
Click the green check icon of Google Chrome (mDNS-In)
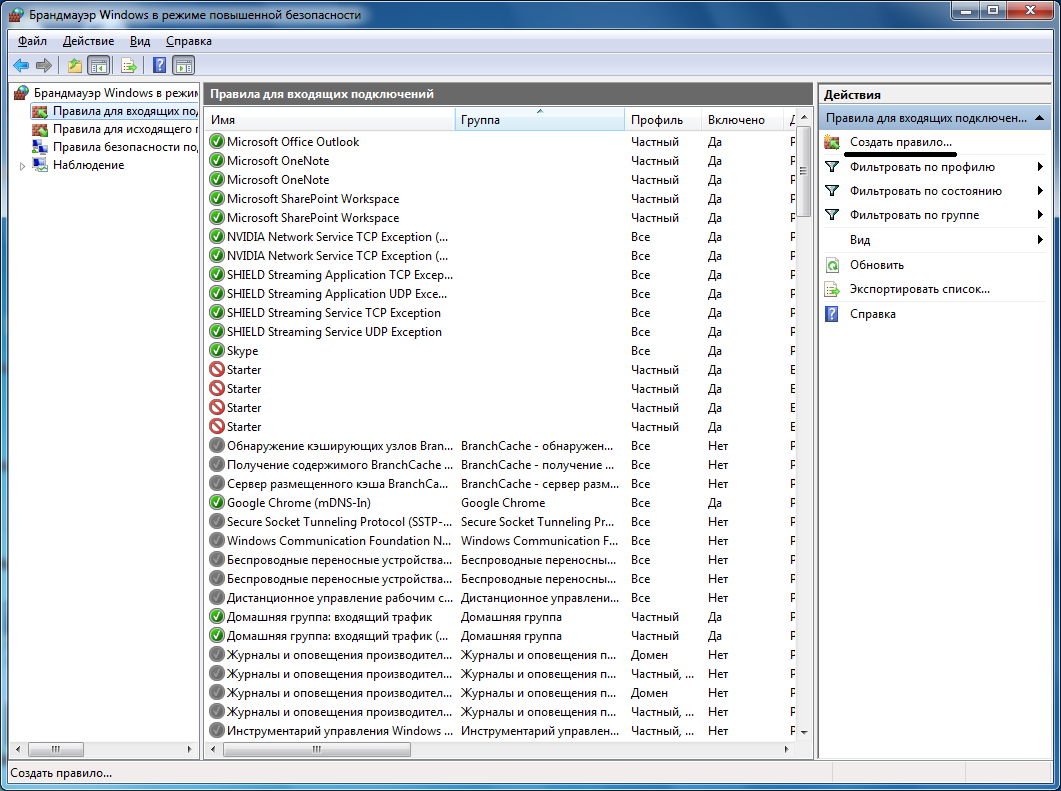pyautogui.click(x=217, y=503)
